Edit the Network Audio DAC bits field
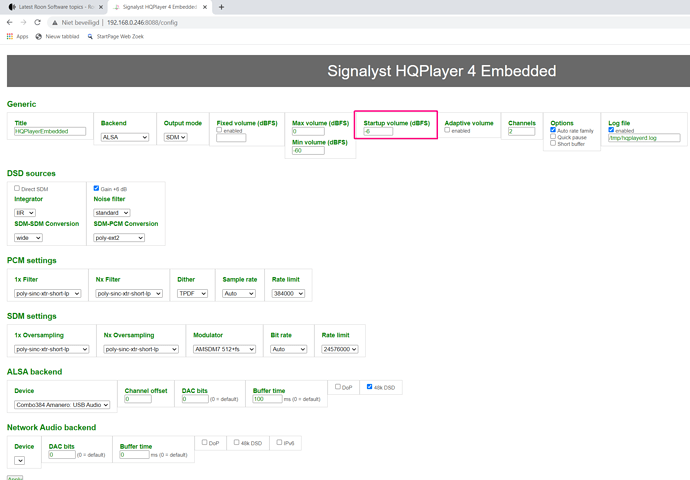The height and width of the screenshot is (480, 690). pyautogui.click(x=62, y=455)
